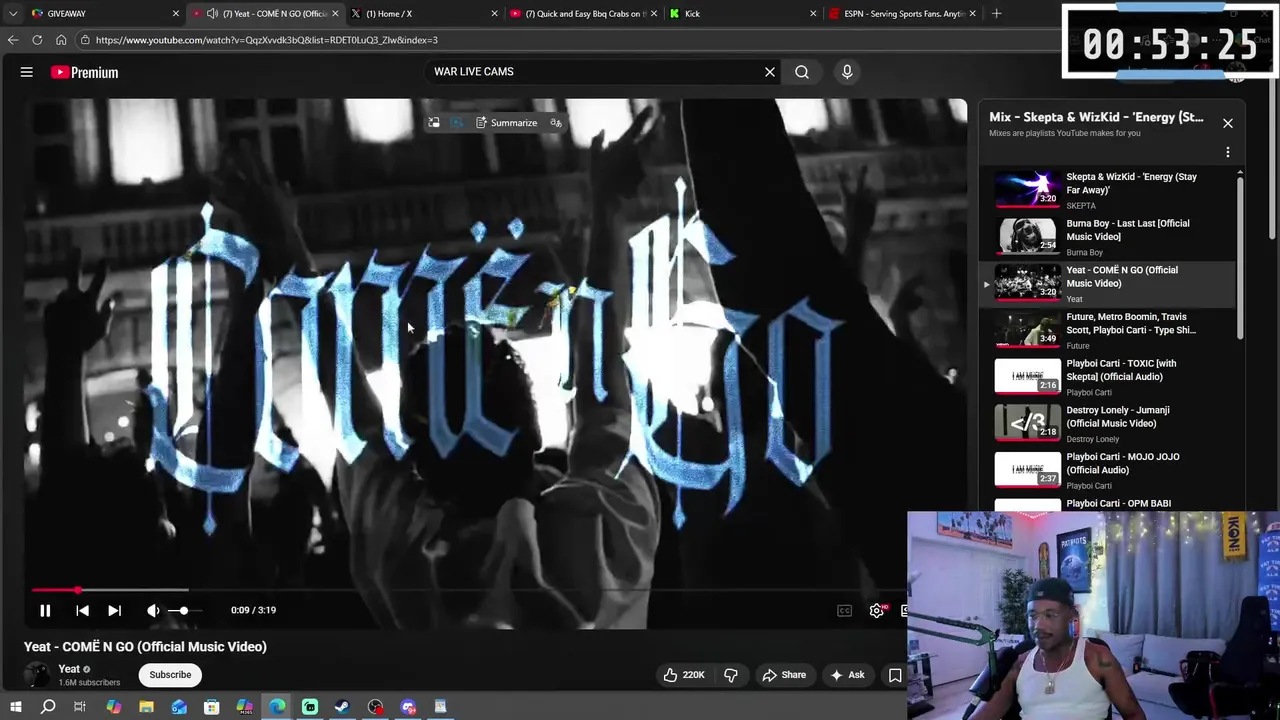The width and height of the screenshot is (1280, 720).
Task: Clear the search box text
Action: [770, 72]
